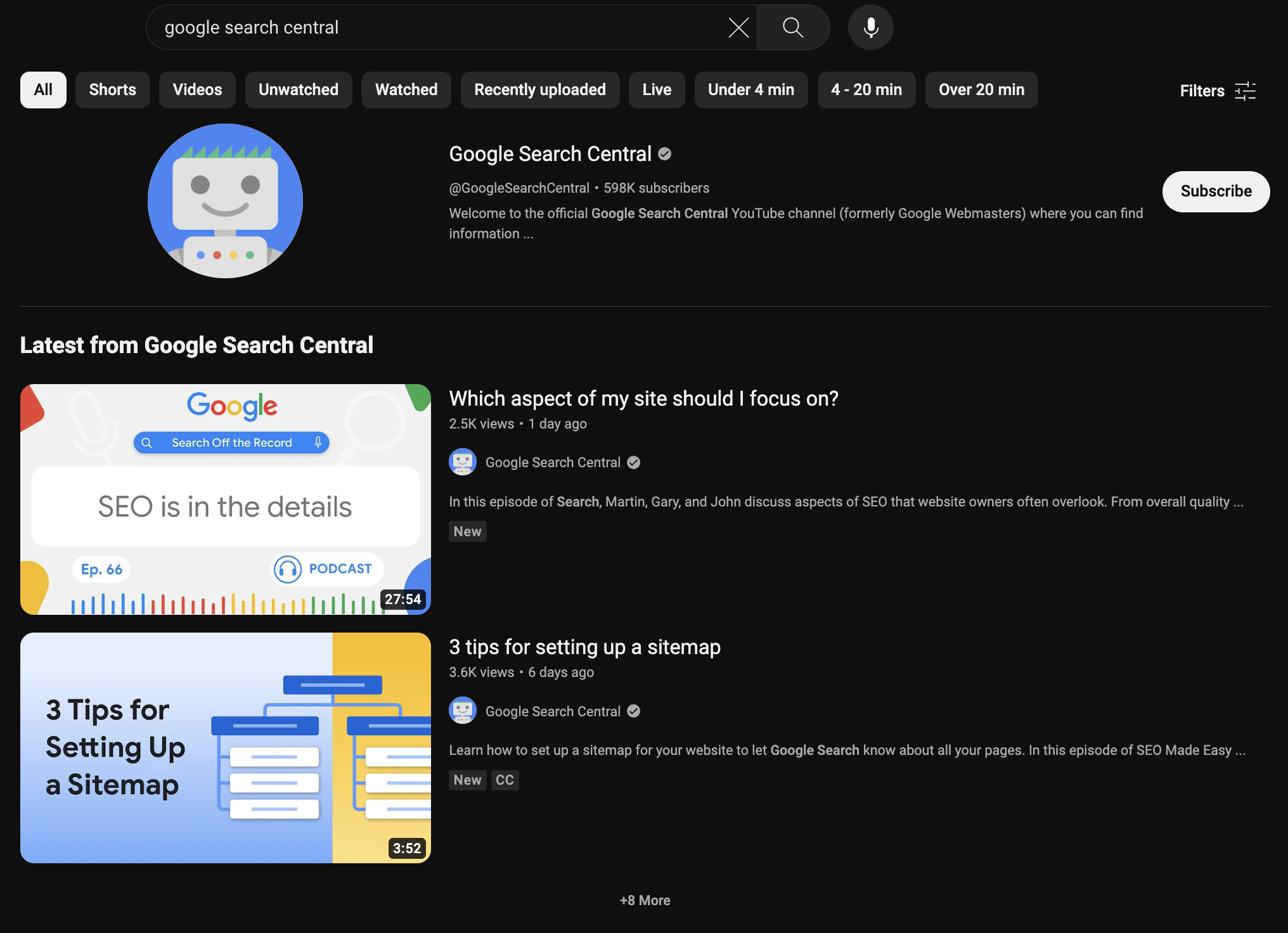Viewport: 1288px width, 933px height.
Task: Click the sitemap video thumbnail
Action: (225, 747)
